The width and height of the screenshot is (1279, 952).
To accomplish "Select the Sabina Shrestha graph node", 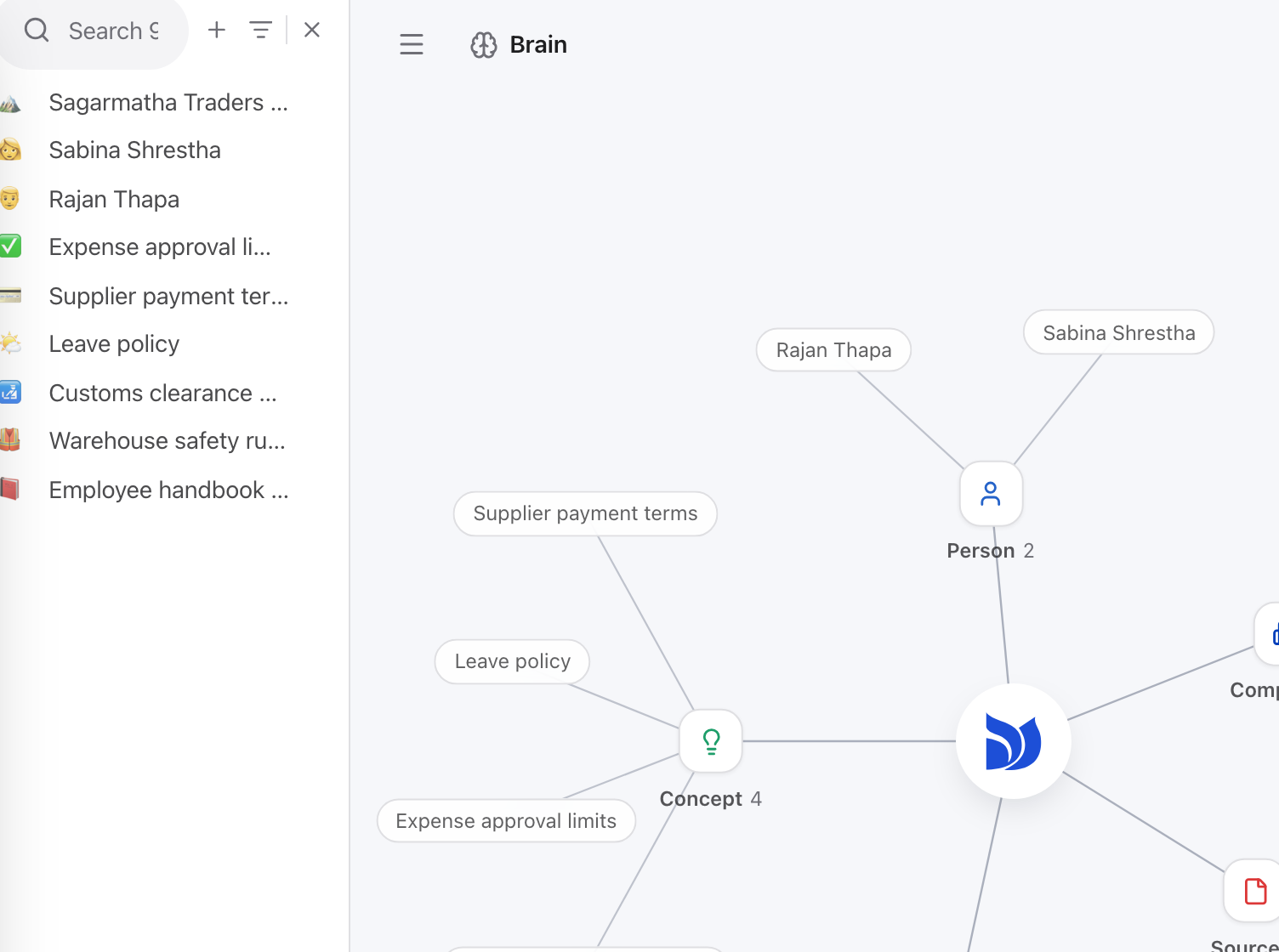I will [1119, 332].
